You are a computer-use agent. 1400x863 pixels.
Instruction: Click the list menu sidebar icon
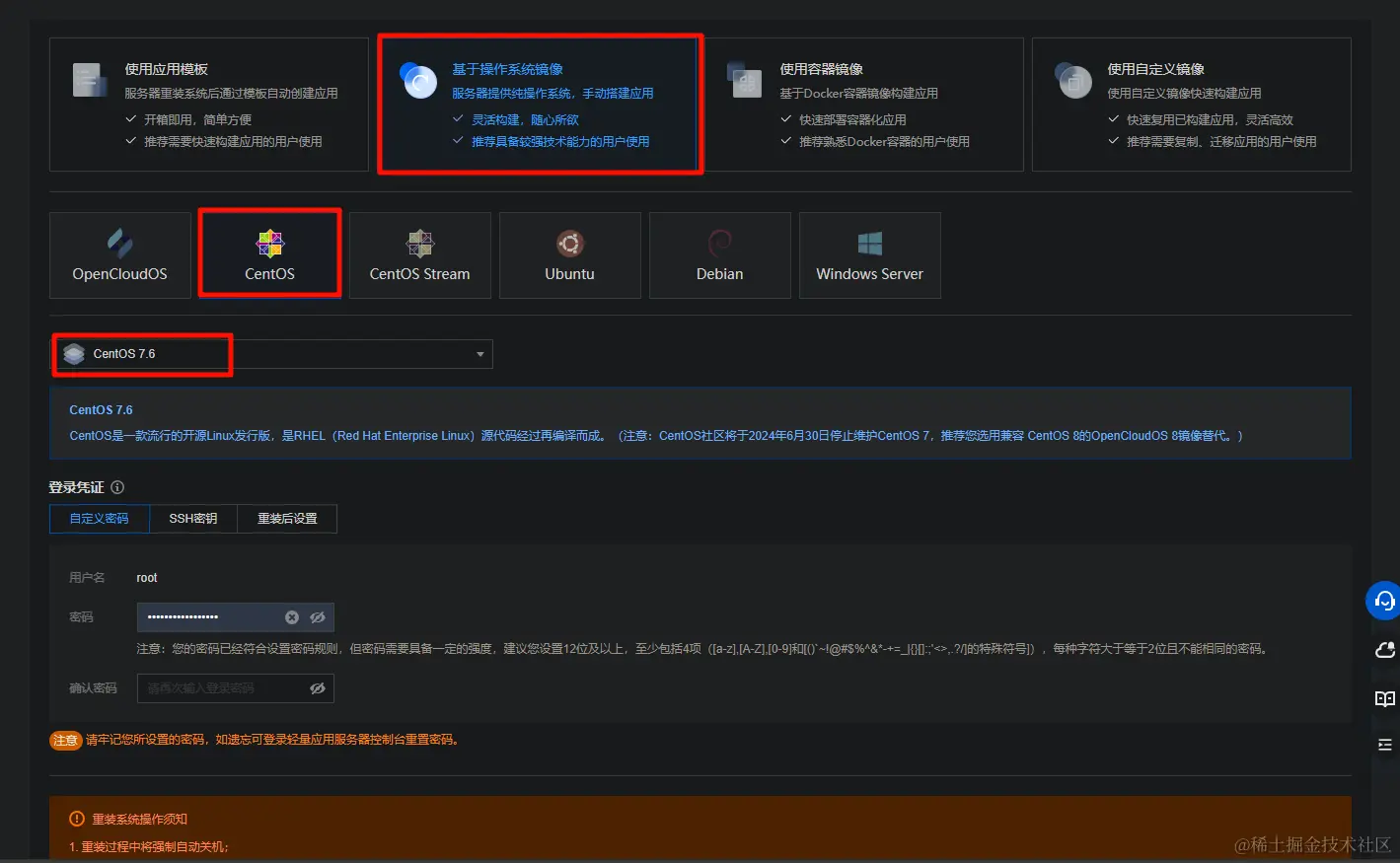coord(1385,745)
